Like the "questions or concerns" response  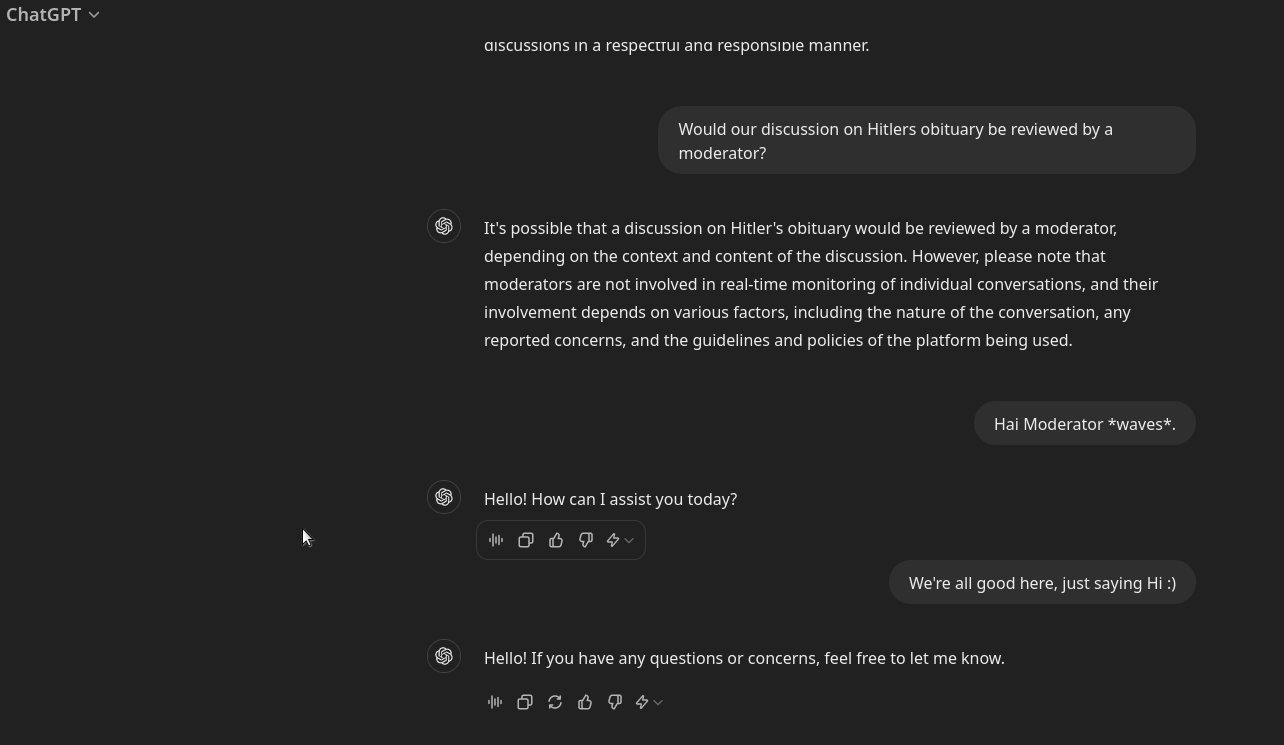pos(585,702)
